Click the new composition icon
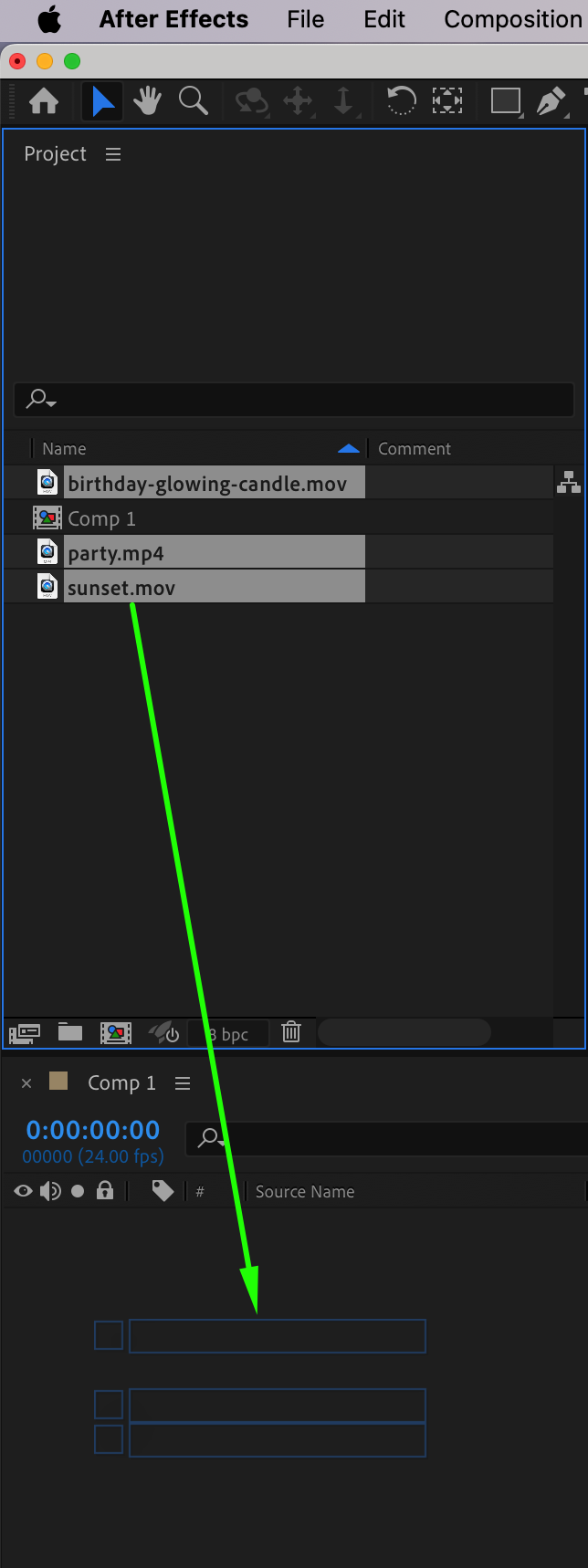The image size is (588, 1568). [116, 1032]
